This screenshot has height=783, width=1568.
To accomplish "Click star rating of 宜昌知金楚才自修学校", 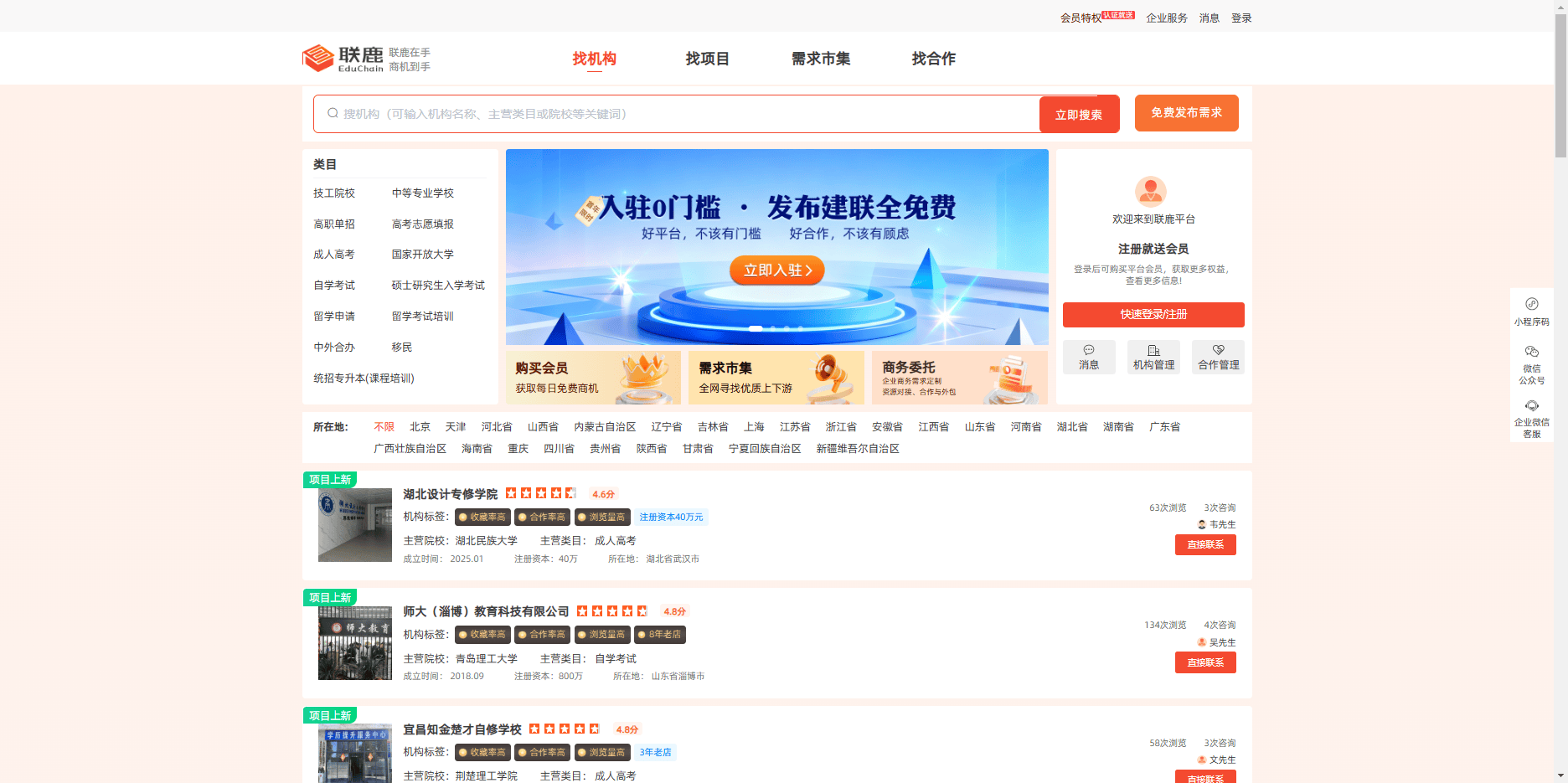I will [x=565, y=729].
